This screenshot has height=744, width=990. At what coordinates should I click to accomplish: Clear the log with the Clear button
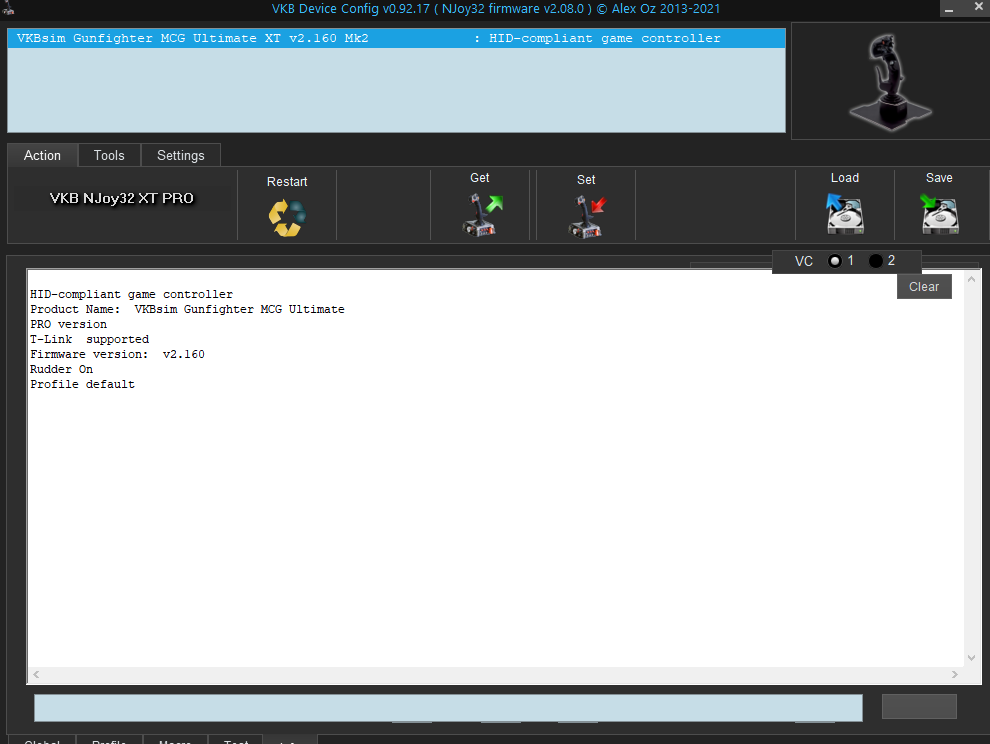pyautogui.click(x=924, y=287)
